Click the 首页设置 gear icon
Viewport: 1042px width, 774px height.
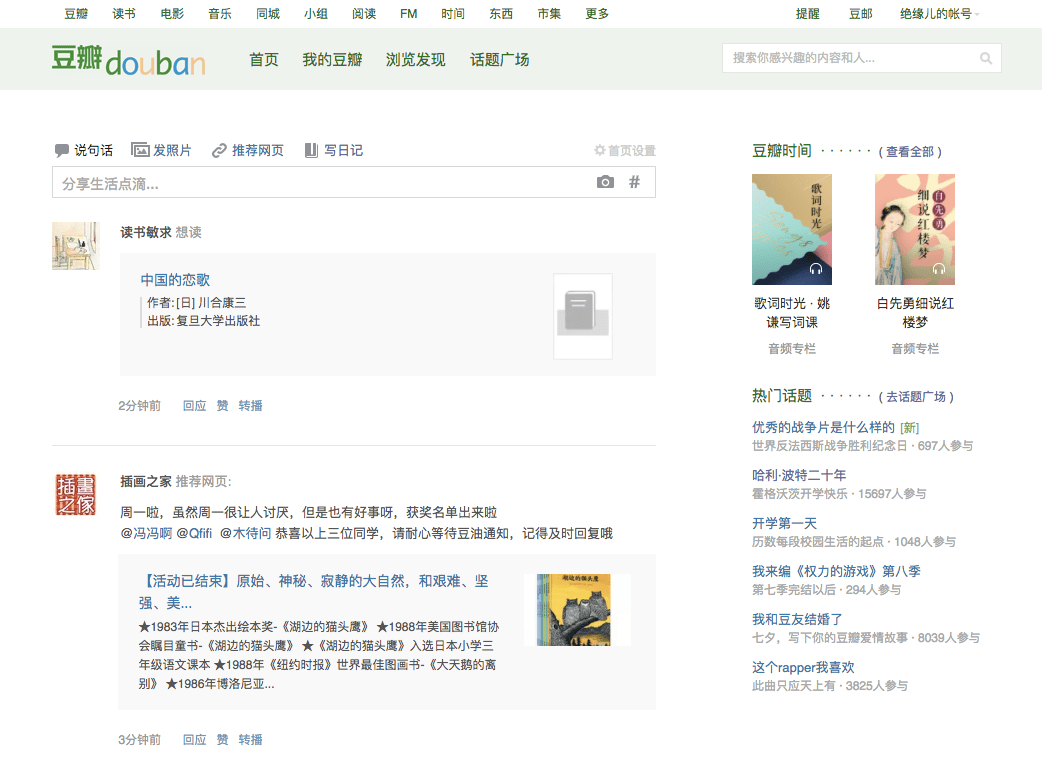[x=599, y=150]
